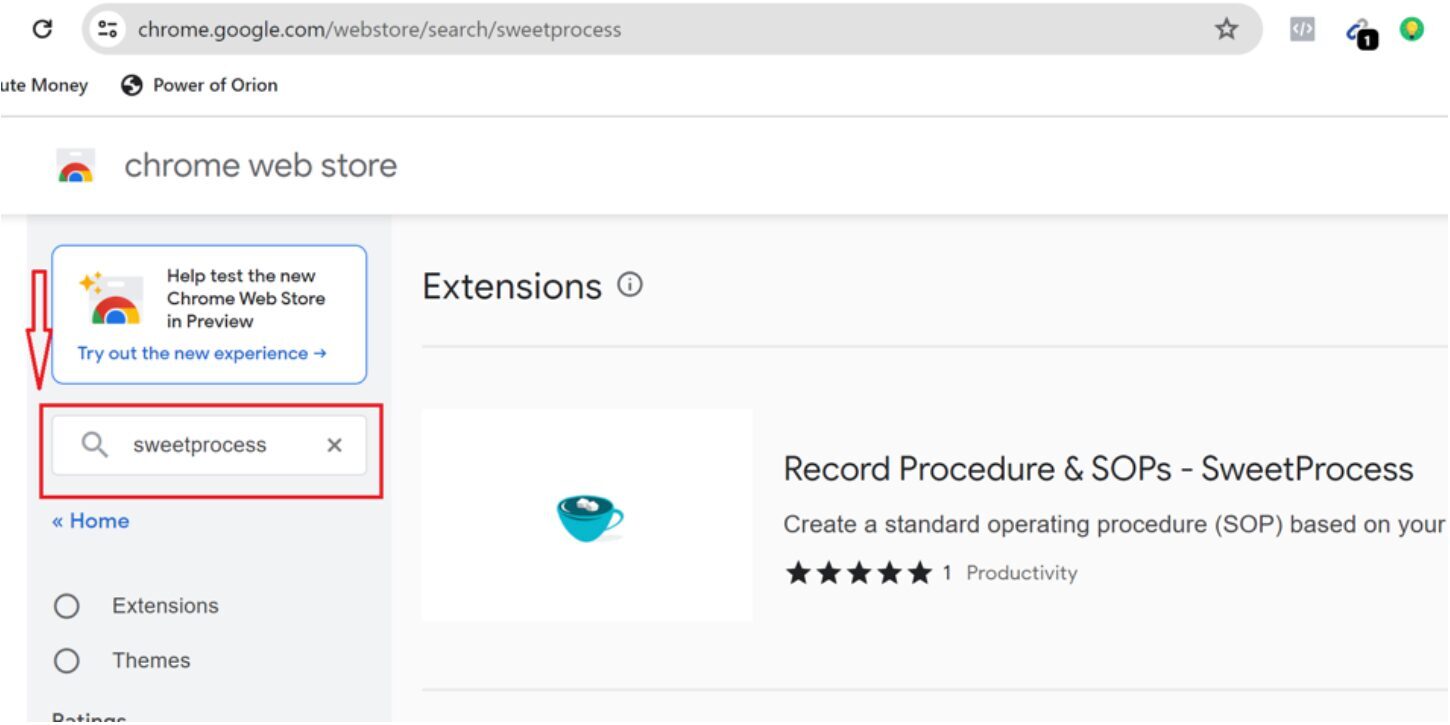Viewport: 1450px width, 725px height.
Task: Click the magnifier icon in store search
Action: tap(95, 445)
